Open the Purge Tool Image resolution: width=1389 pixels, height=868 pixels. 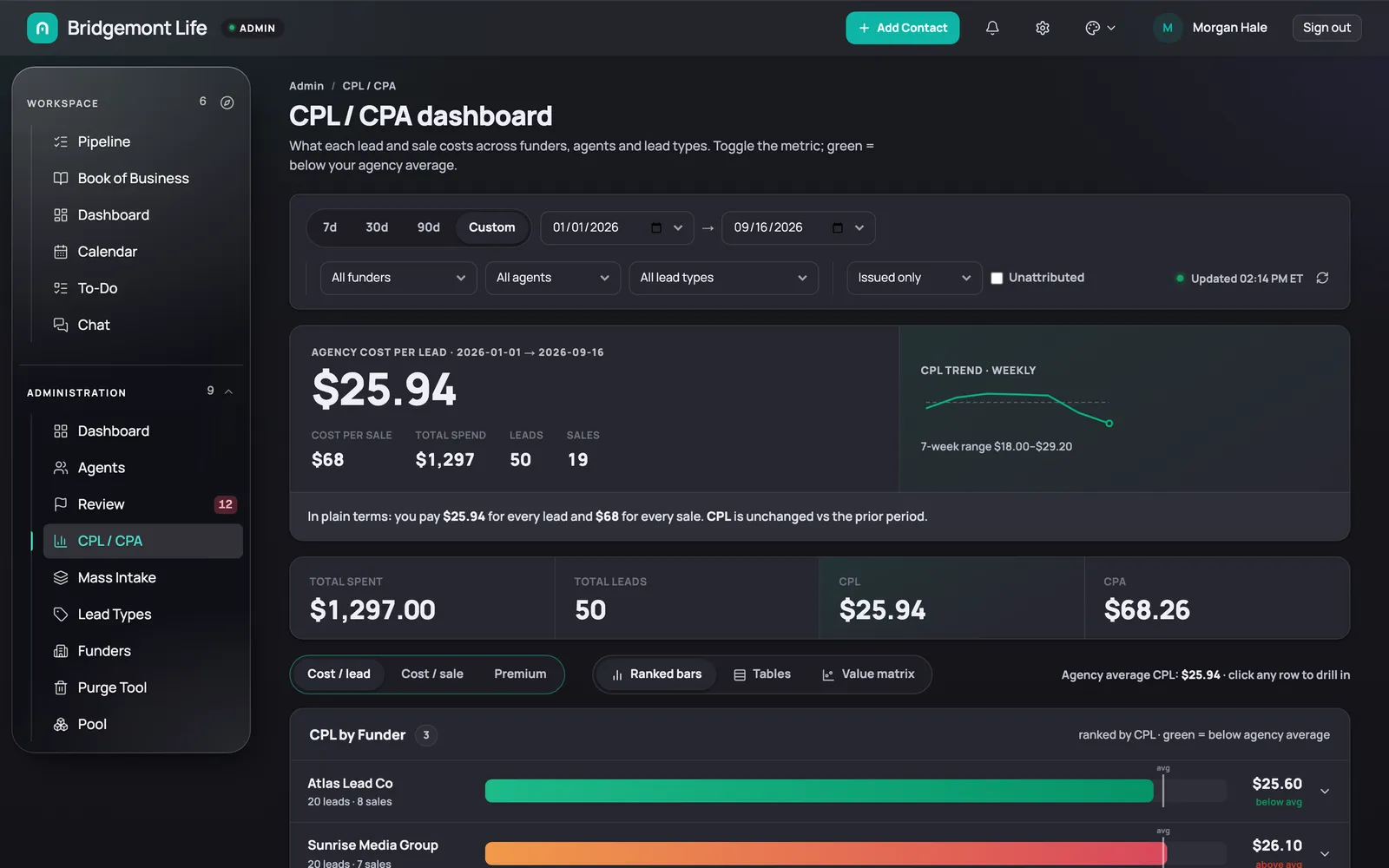click(x=143, y=687)
